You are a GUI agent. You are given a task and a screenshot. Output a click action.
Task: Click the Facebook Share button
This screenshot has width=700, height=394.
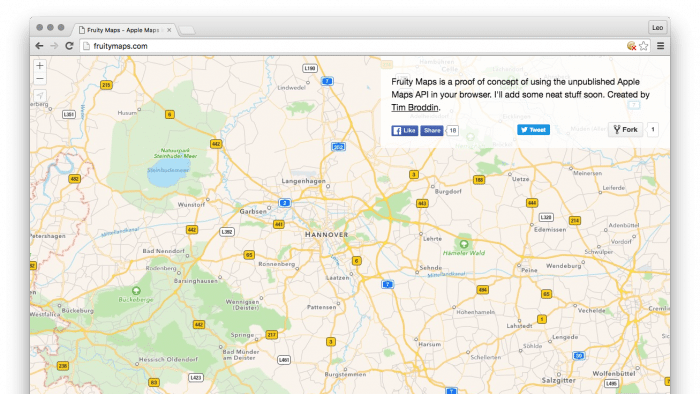point(432,130)
